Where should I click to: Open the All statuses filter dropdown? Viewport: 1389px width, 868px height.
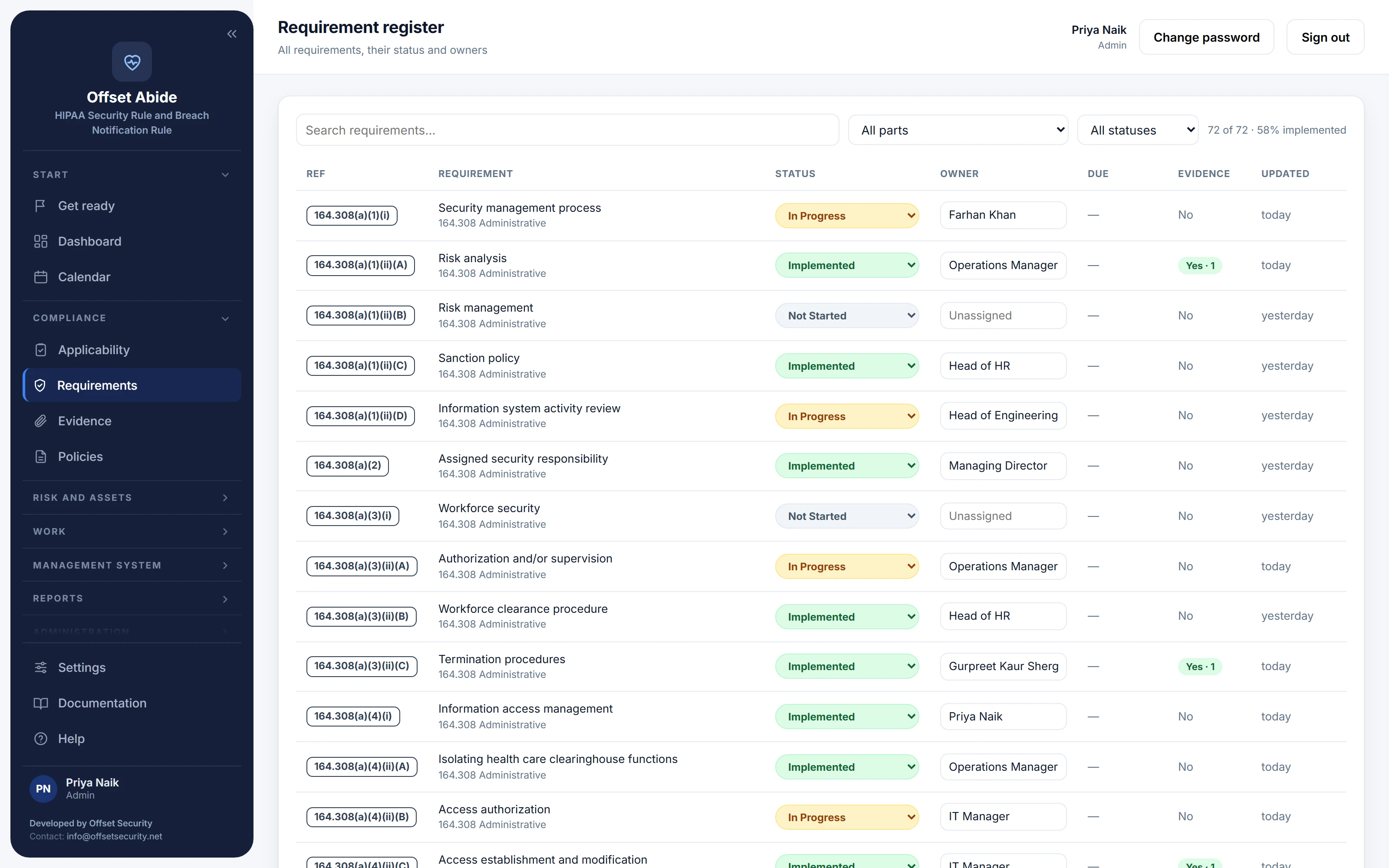[x=1138, y=130]
